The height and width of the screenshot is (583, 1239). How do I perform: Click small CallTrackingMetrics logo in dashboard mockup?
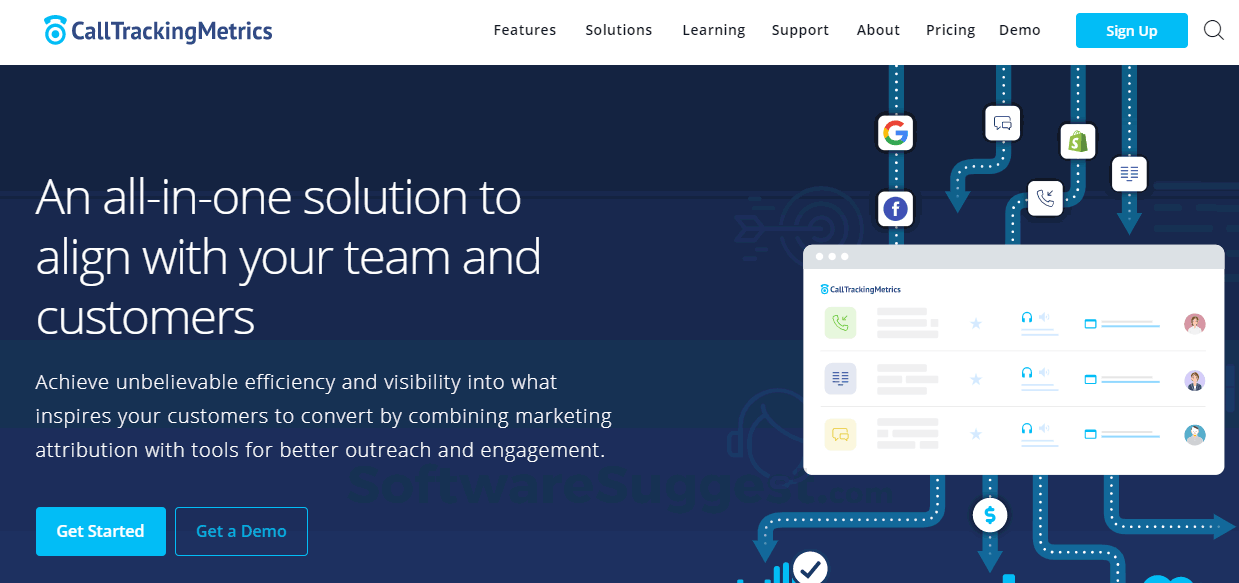861,289
